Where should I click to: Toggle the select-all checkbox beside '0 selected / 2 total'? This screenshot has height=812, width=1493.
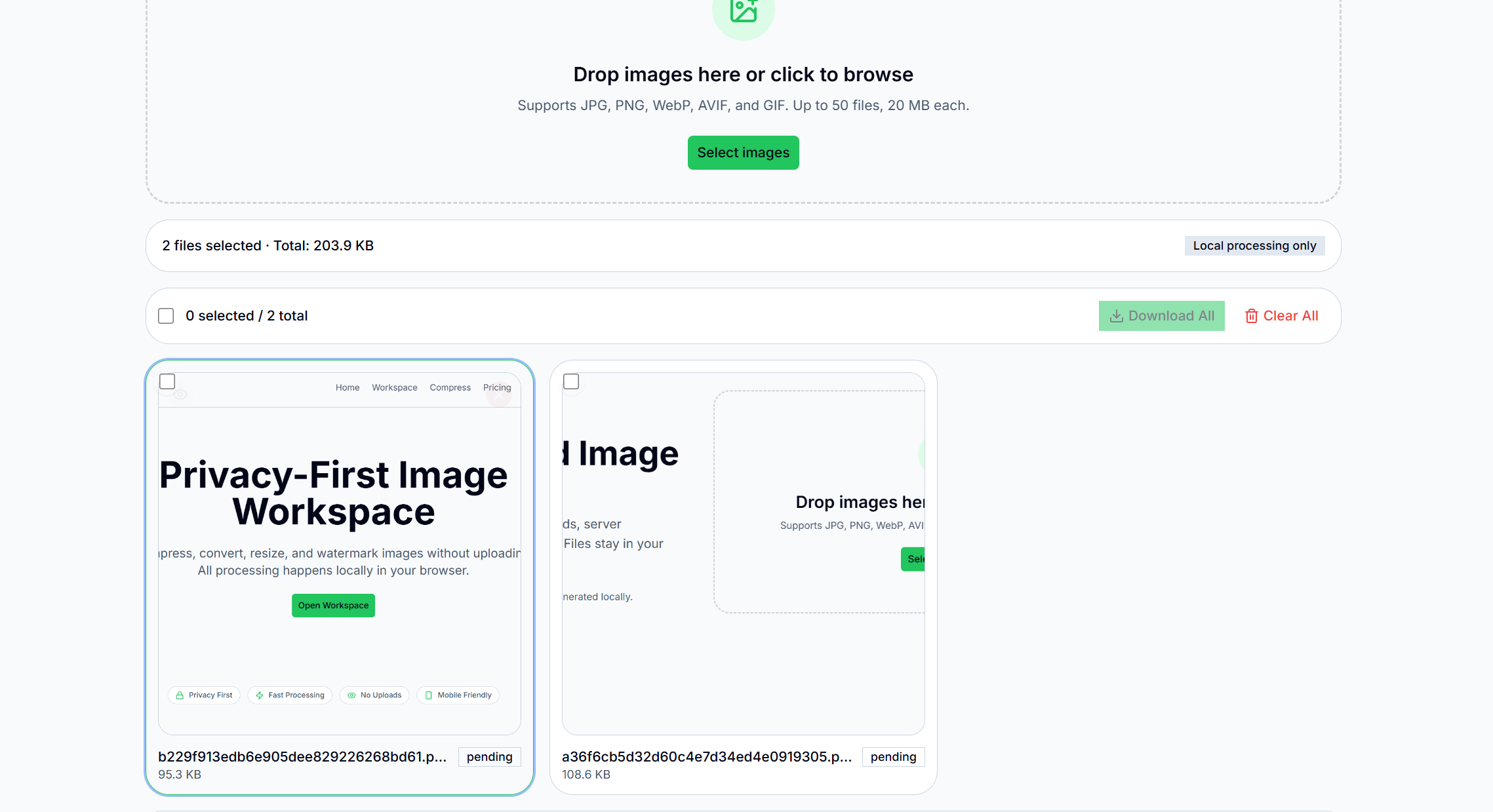pyautogui.click(x=166, y=316)
